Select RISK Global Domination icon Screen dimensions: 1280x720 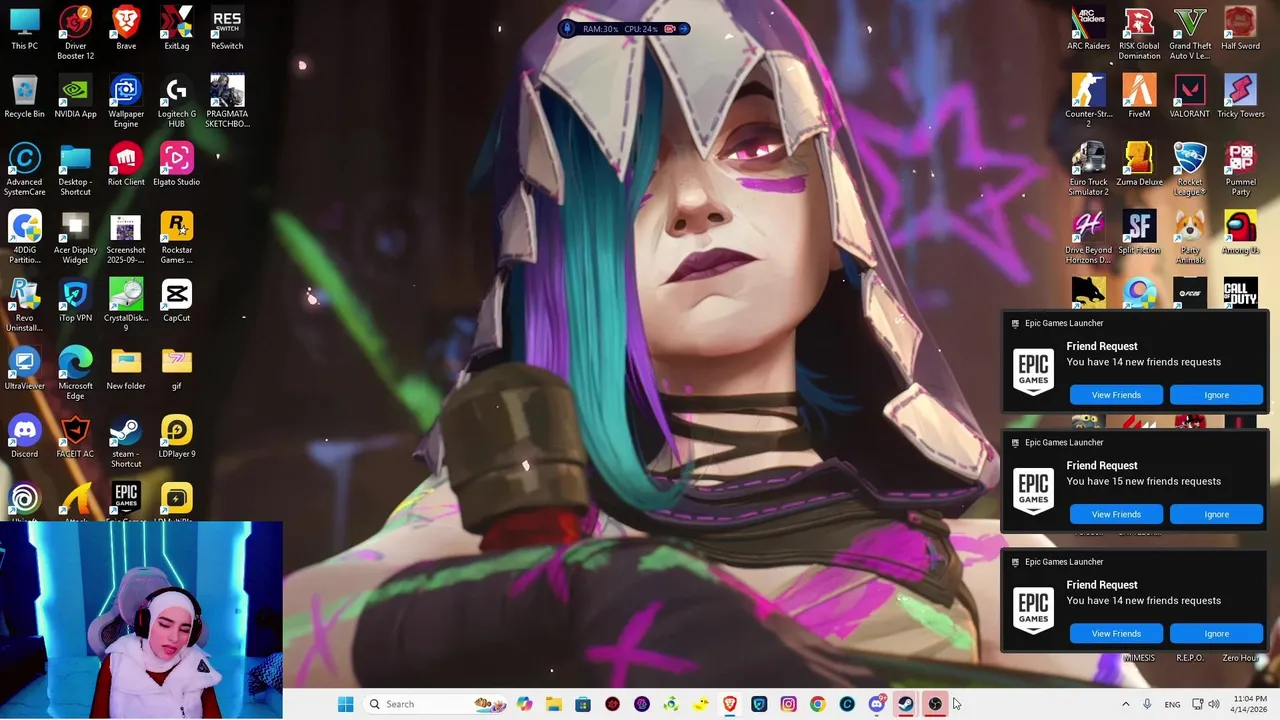pos(1139,33)
